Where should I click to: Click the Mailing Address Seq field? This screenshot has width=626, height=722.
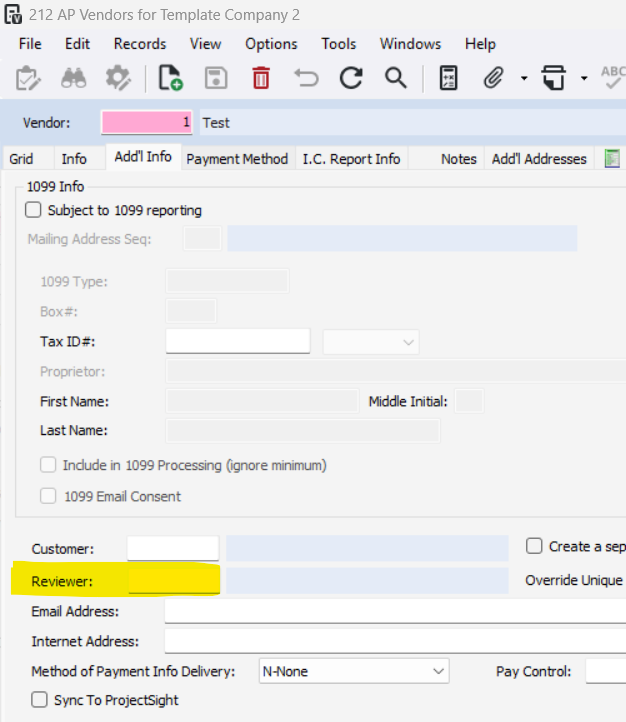pyautogui.click(x=203, y=238)
